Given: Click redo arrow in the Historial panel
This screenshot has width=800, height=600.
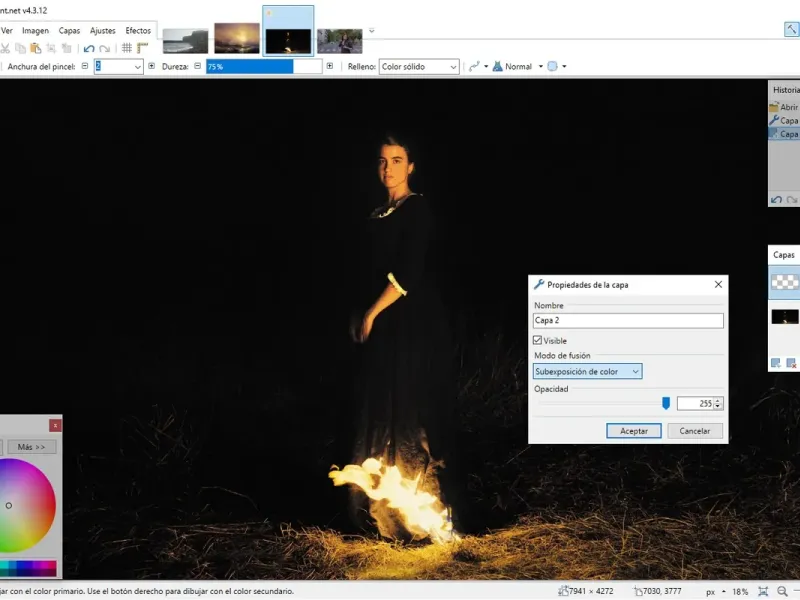Looking at the screenshot, I should (792, 200).
